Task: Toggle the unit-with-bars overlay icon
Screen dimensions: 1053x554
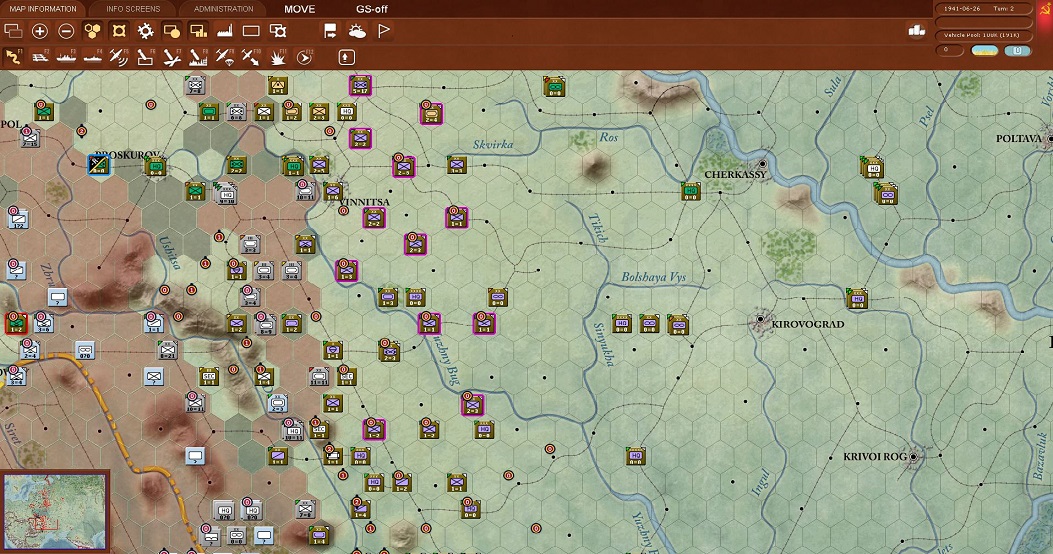Action: pyautogui.click(x=198, y=31)
